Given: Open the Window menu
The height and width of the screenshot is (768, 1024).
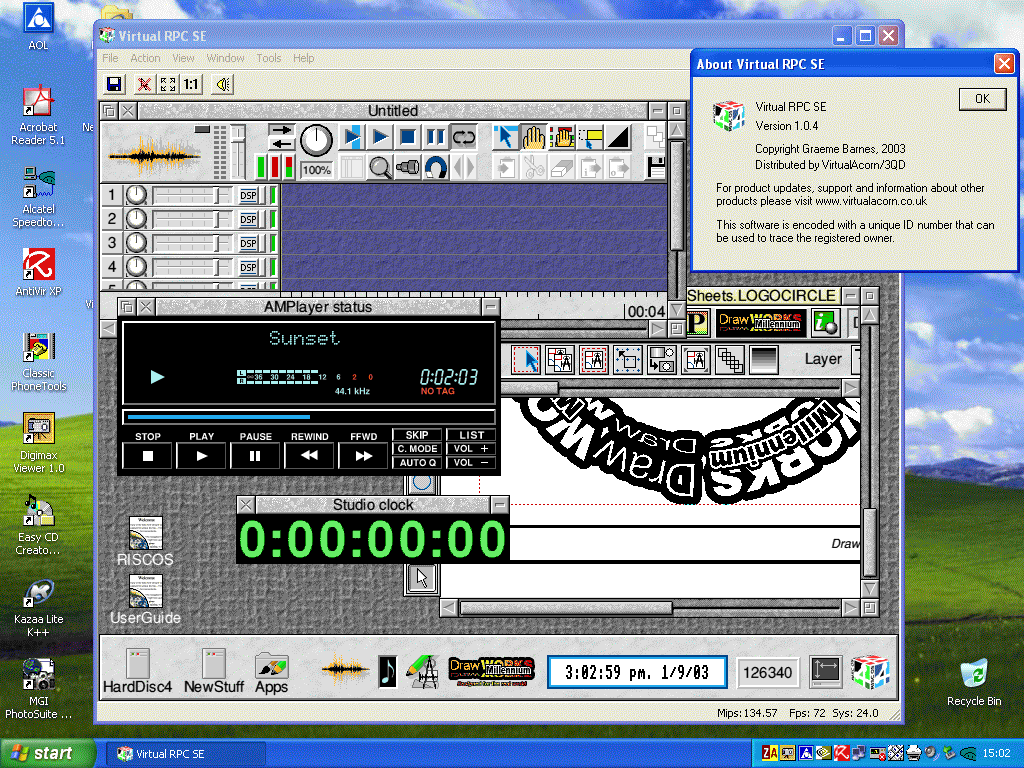Looking at the screenshot, I should [x=225, y=58].
